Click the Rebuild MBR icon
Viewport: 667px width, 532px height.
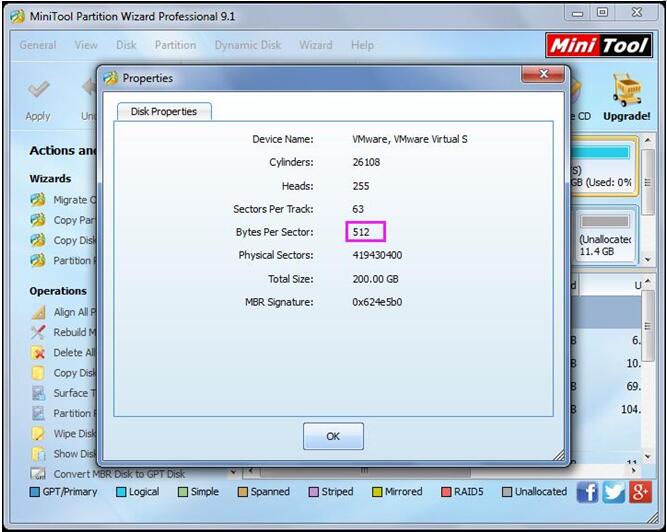[38, 332]
